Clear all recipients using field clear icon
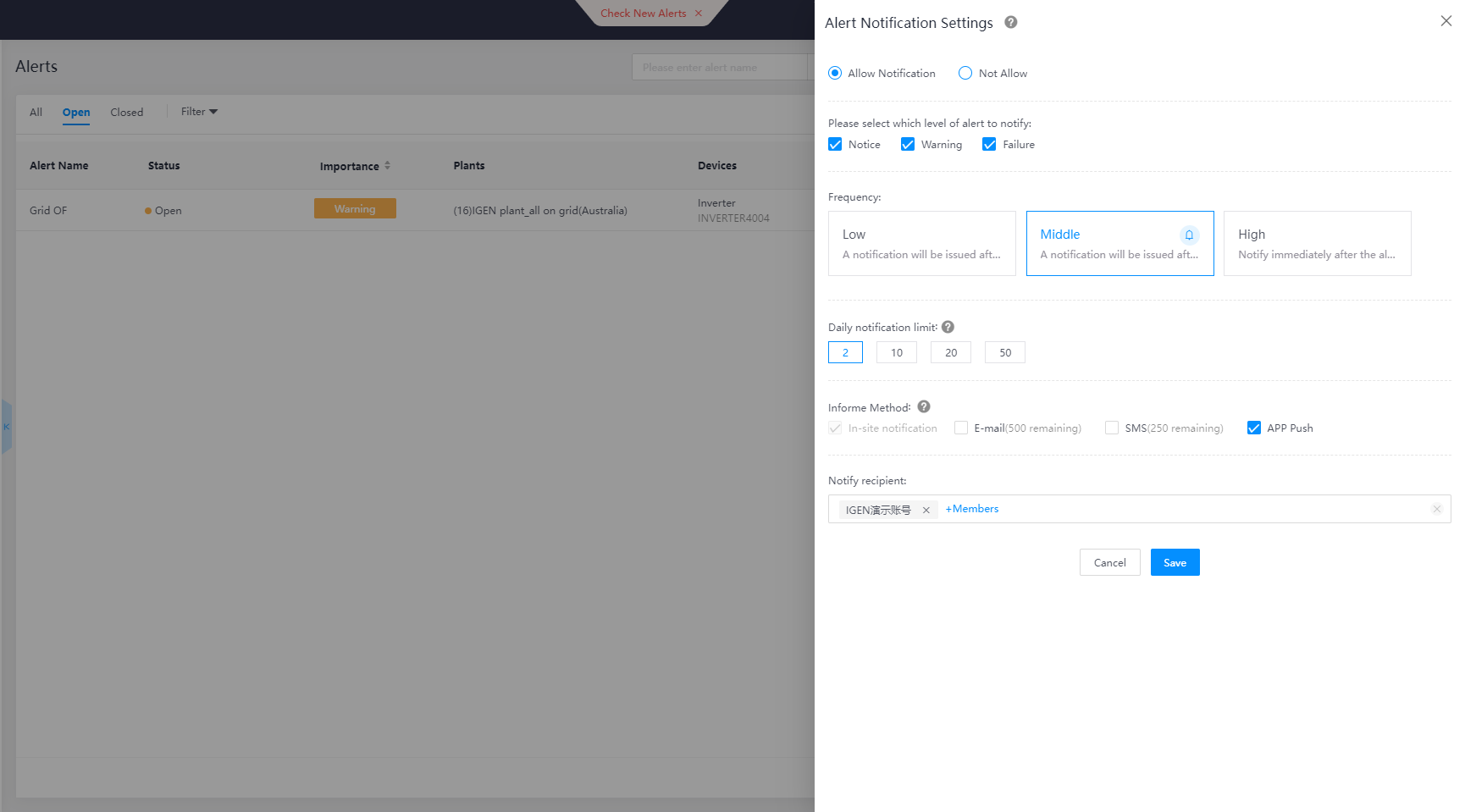Viewport: 1465px width, 812px height. click(x=1436, y=509)
